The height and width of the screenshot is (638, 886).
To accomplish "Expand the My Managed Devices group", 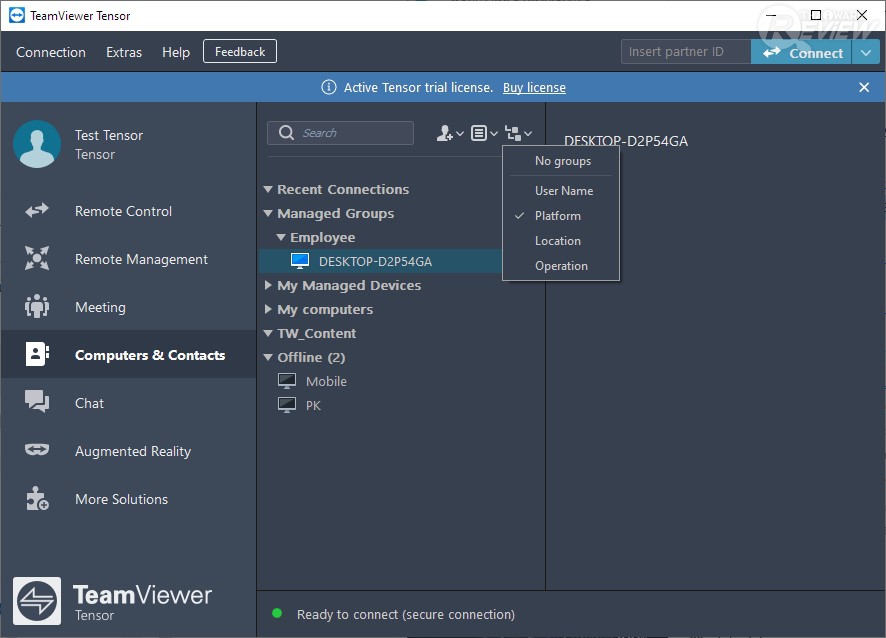I will (x=268, y=285).
